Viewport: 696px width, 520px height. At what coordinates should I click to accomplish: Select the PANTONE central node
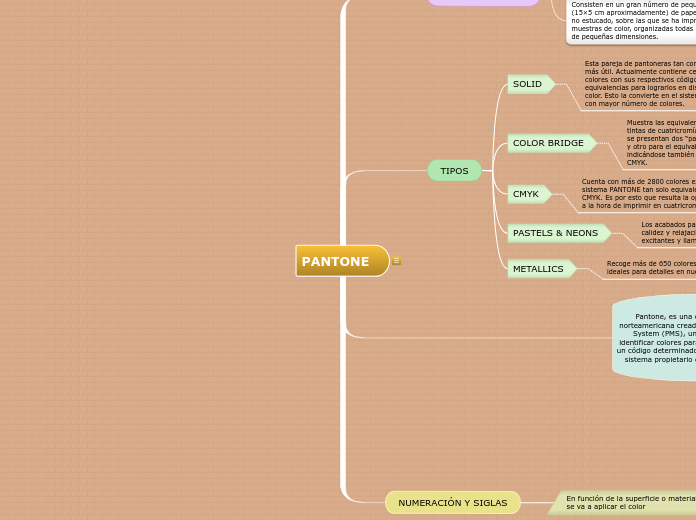(342, 261)
